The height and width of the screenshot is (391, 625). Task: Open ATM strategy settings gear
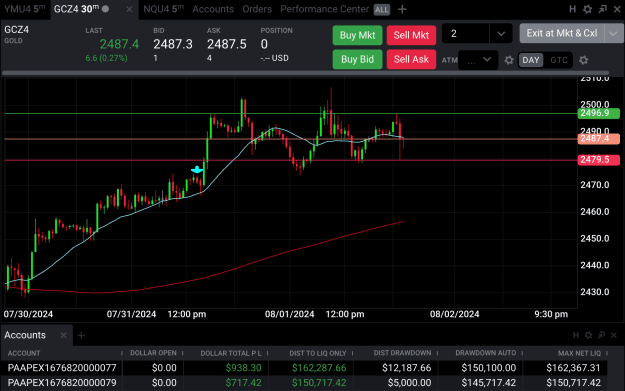tap(509, 60)
